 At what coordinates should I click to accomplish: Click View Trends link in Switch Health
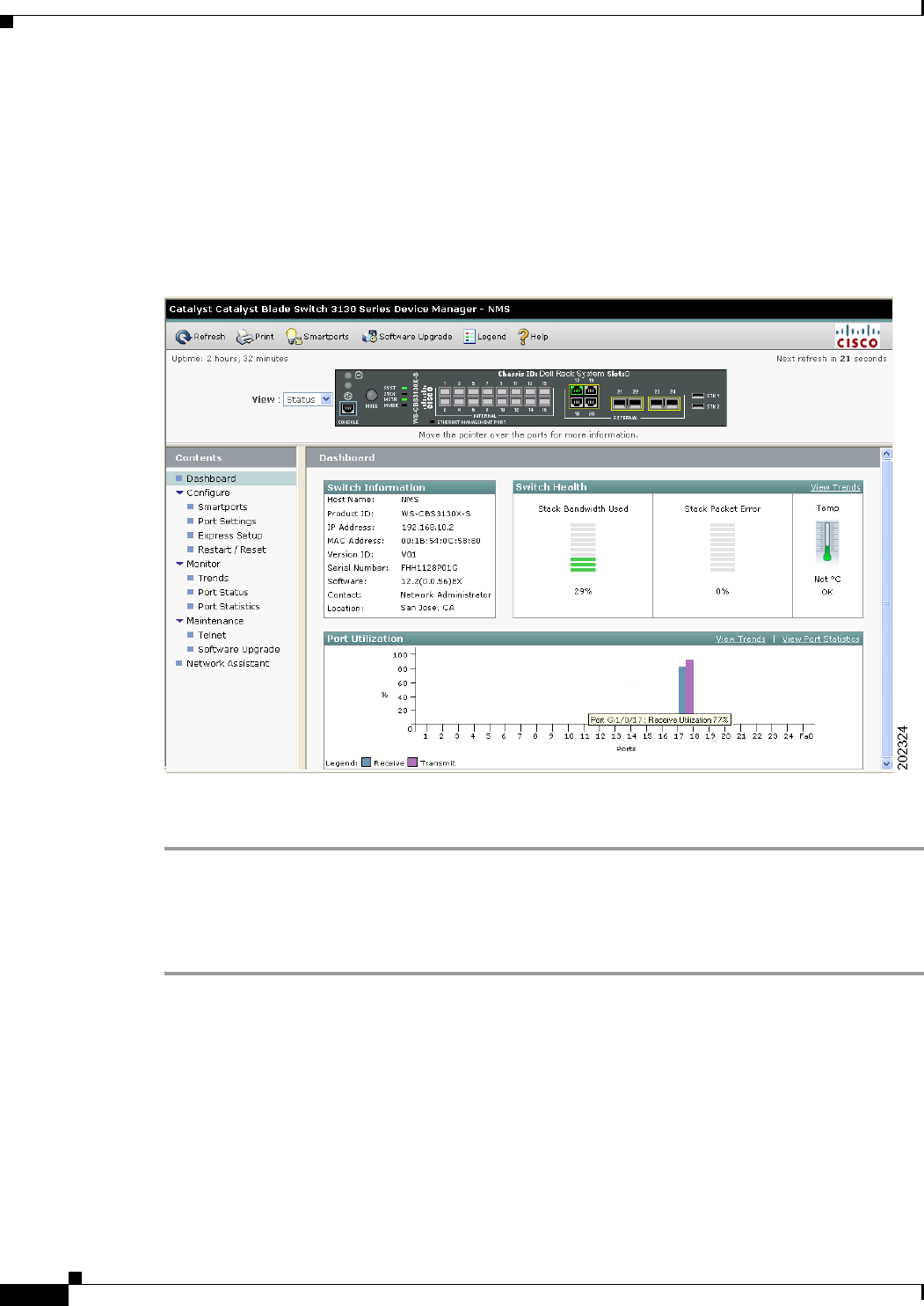pyautogui.click(x=835, y=487)
